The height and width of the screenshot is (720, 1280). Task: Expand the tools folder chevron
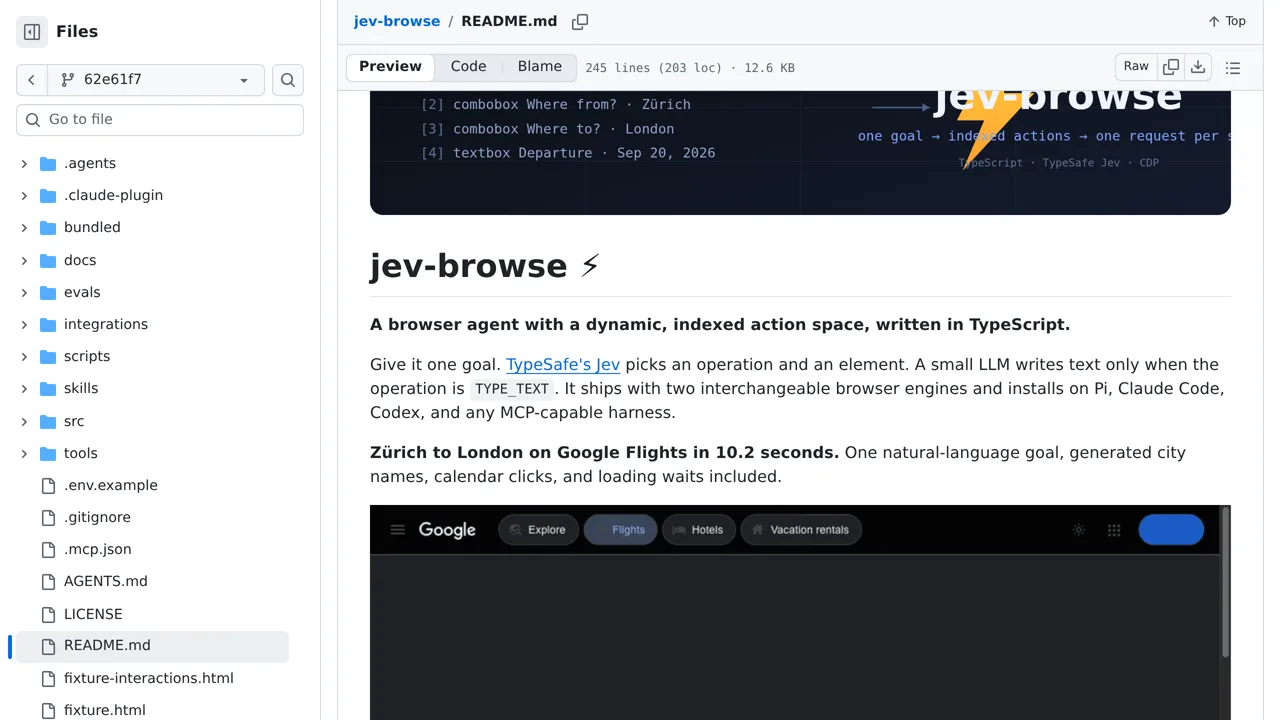pos(24,453)
